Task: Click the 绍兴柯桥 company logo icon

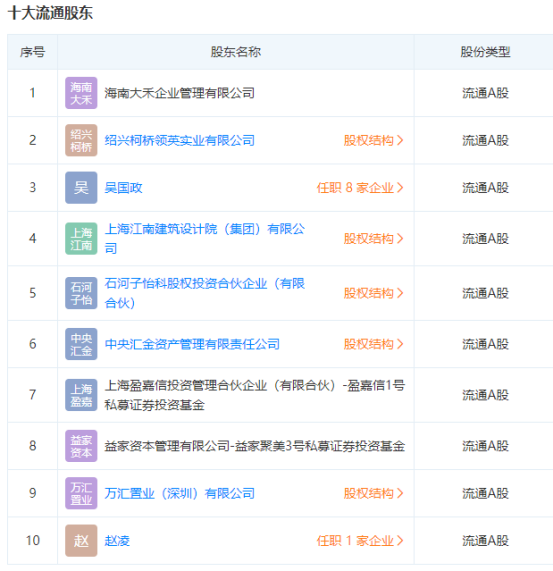Action: [81, 140]
